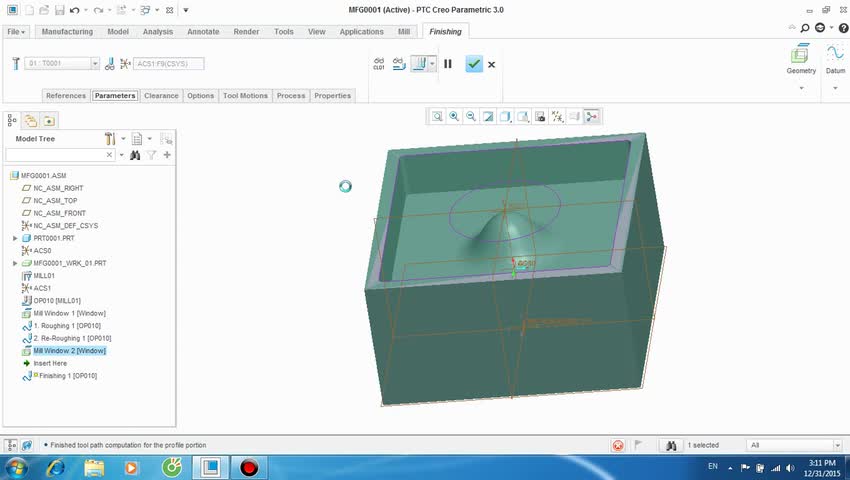The width and height of the screenshot is (850, 480).
Task: Select Finishing 1 [OP010] in Model Tree
Action: [68, 376]
